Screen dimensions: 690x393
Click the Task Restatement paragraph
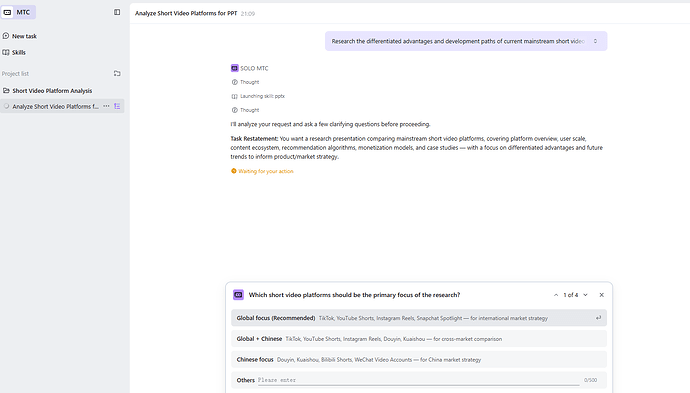417,147
